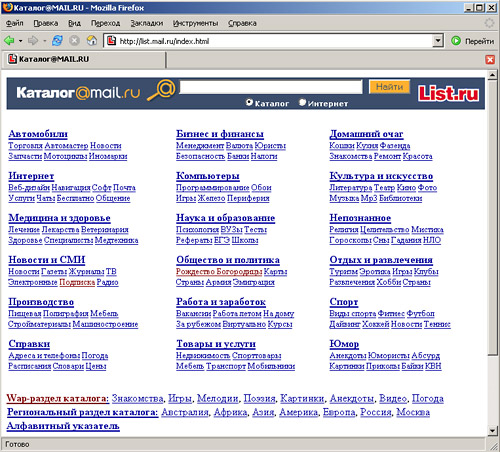Click the Firefox throbber activity icon

[x=489, y=23]
